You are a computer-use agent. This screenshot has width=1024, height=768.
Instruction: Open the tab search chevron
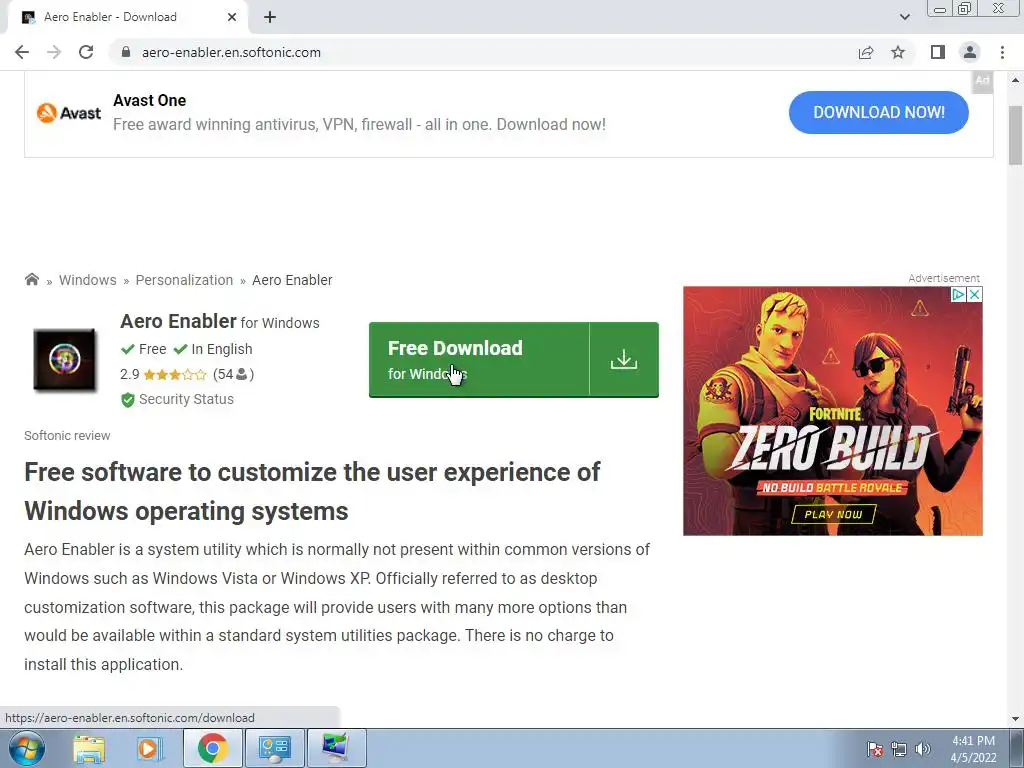(904, 17)
